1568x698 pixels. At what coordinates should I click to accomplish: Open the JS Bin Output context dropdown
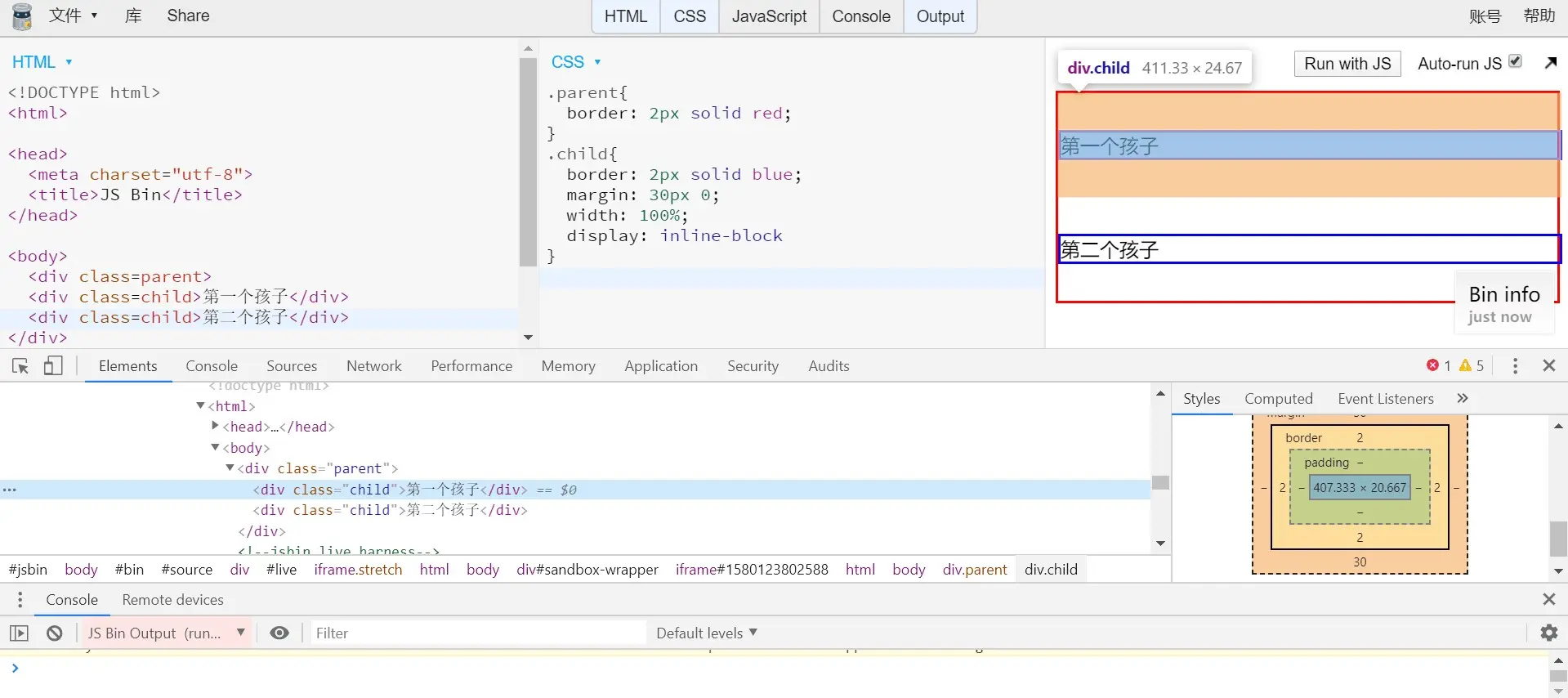[x=166, y=633]
